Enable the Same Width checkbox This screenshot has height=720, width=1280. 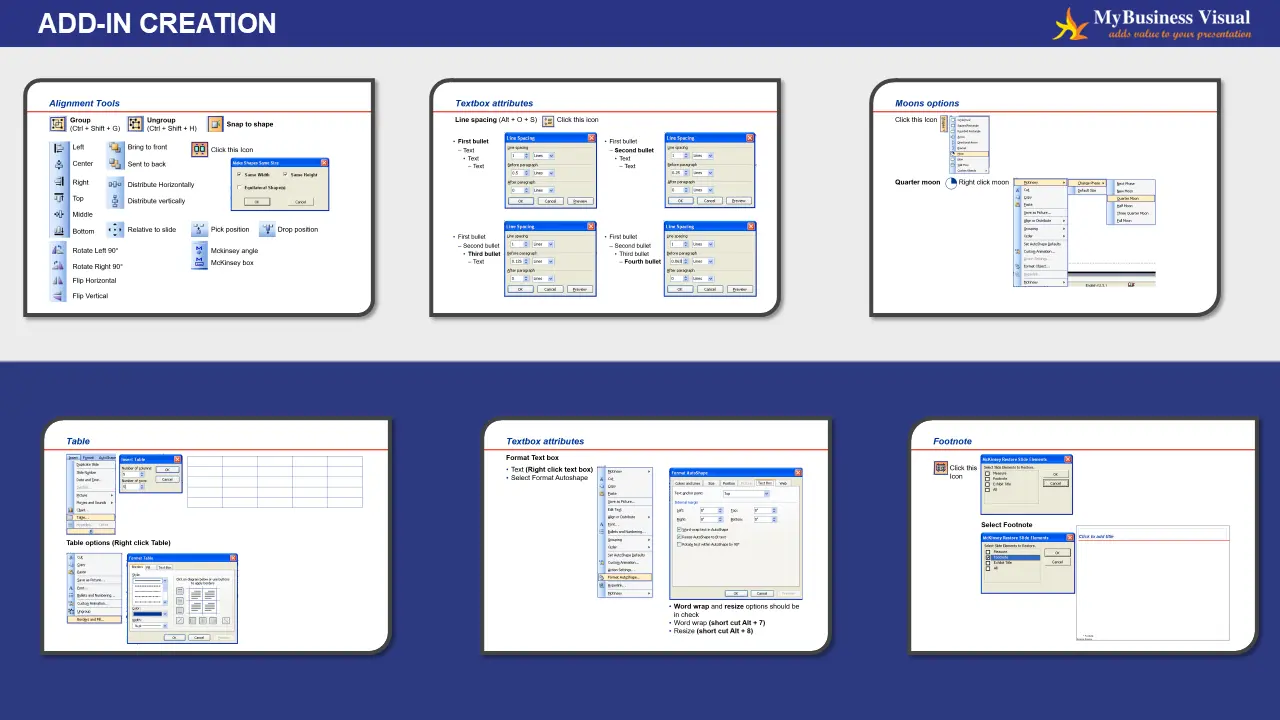coord(239,175)
